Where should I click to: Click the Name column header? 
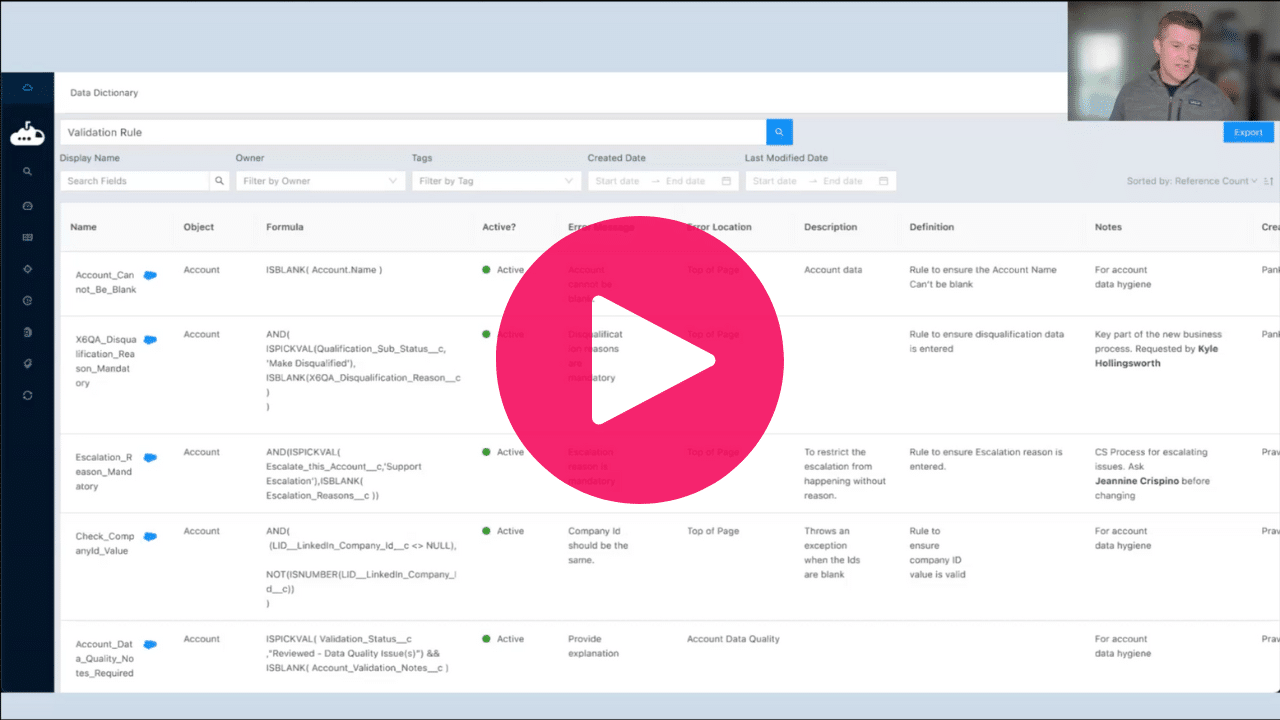point(83,227)
